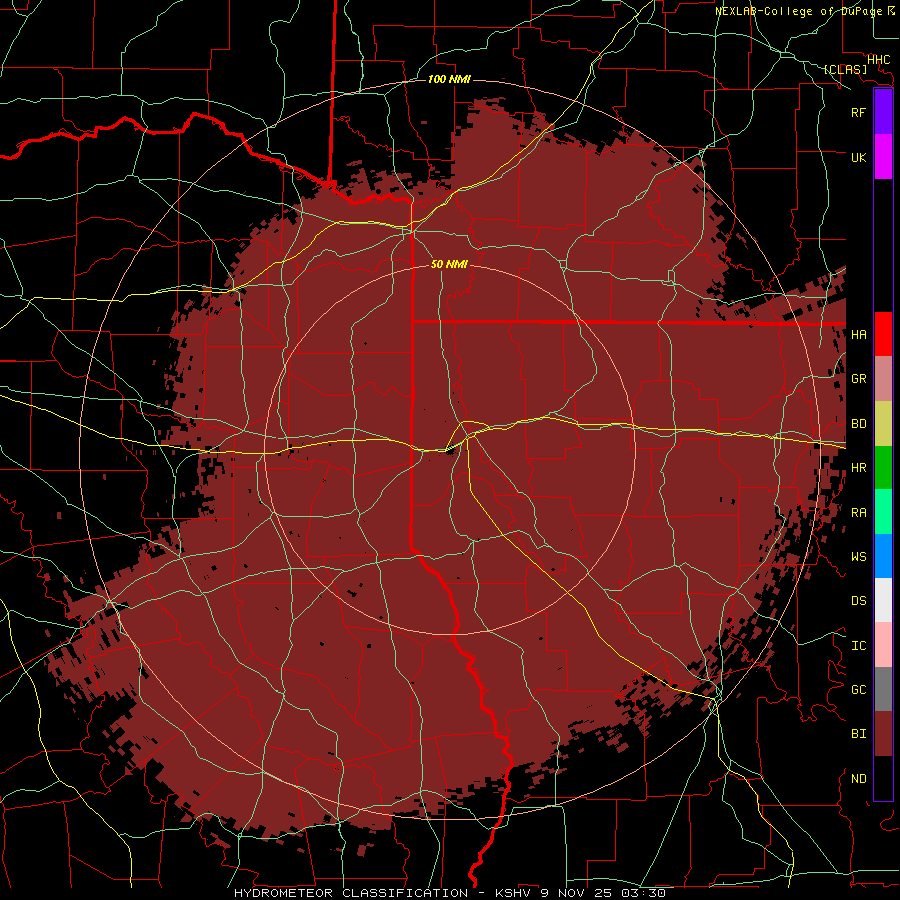Image resolution: width=900 pixels, height=900 pixels.
Task: Click the UK legend label
Action: click(859, 158)
